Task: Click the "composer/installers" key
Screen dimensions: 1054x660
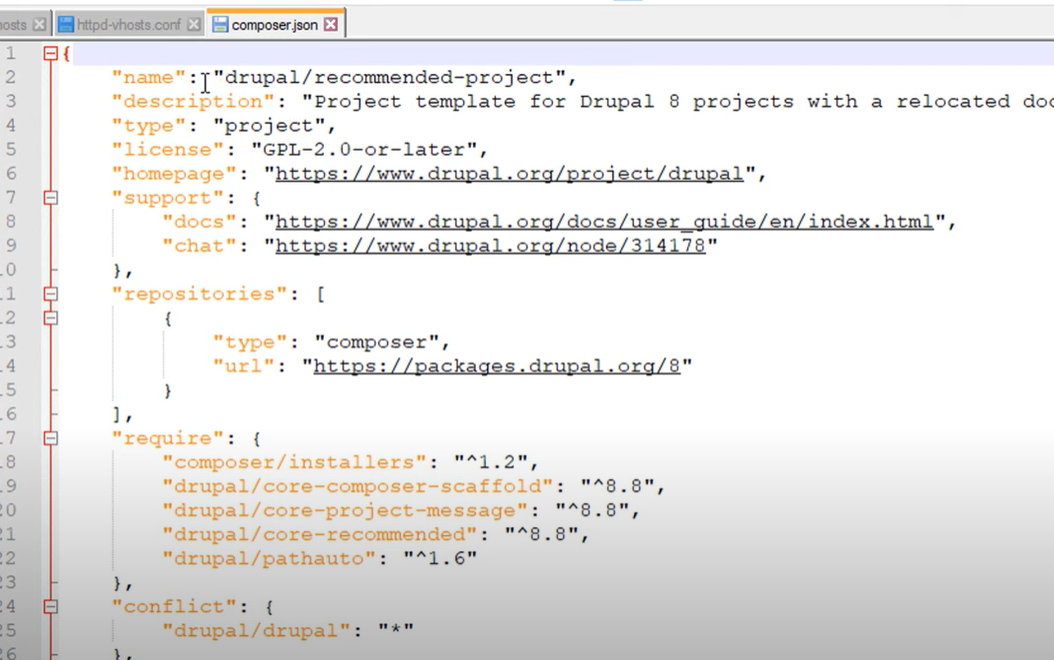Action: [x=294, y=462]
